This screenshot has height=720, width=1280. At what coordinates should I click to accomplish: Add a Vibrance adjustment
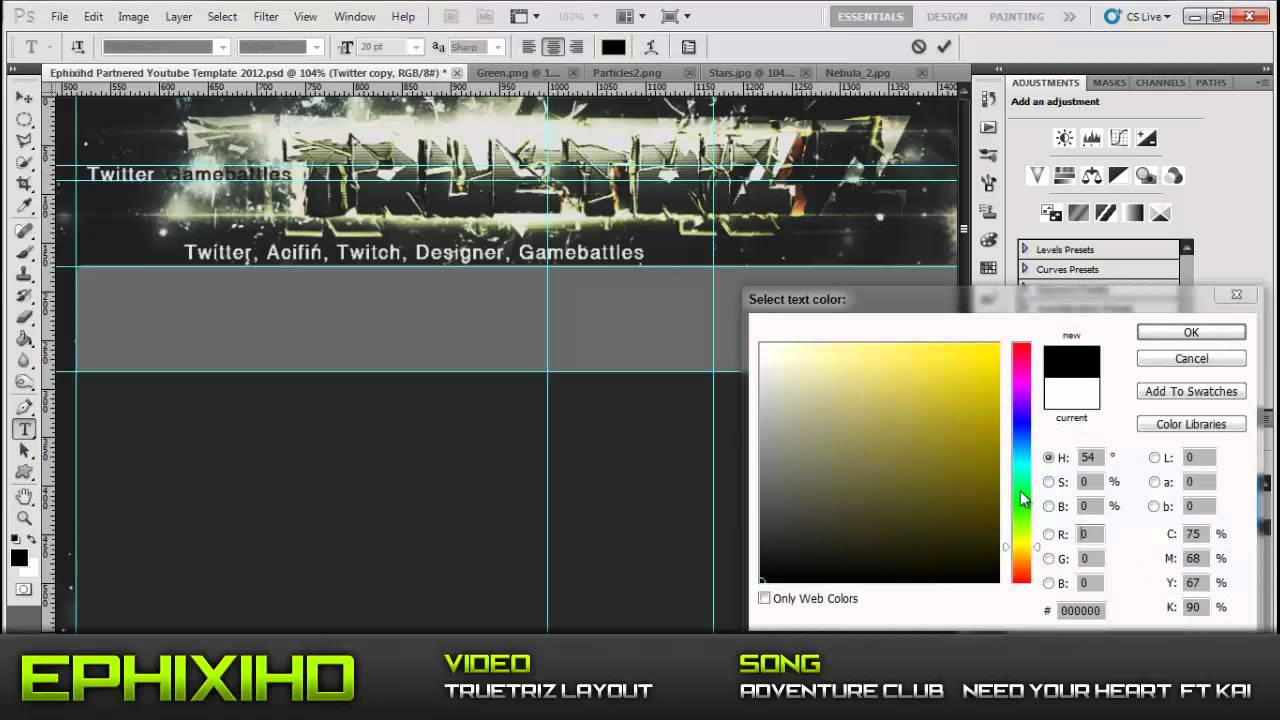coord(1037,176)
